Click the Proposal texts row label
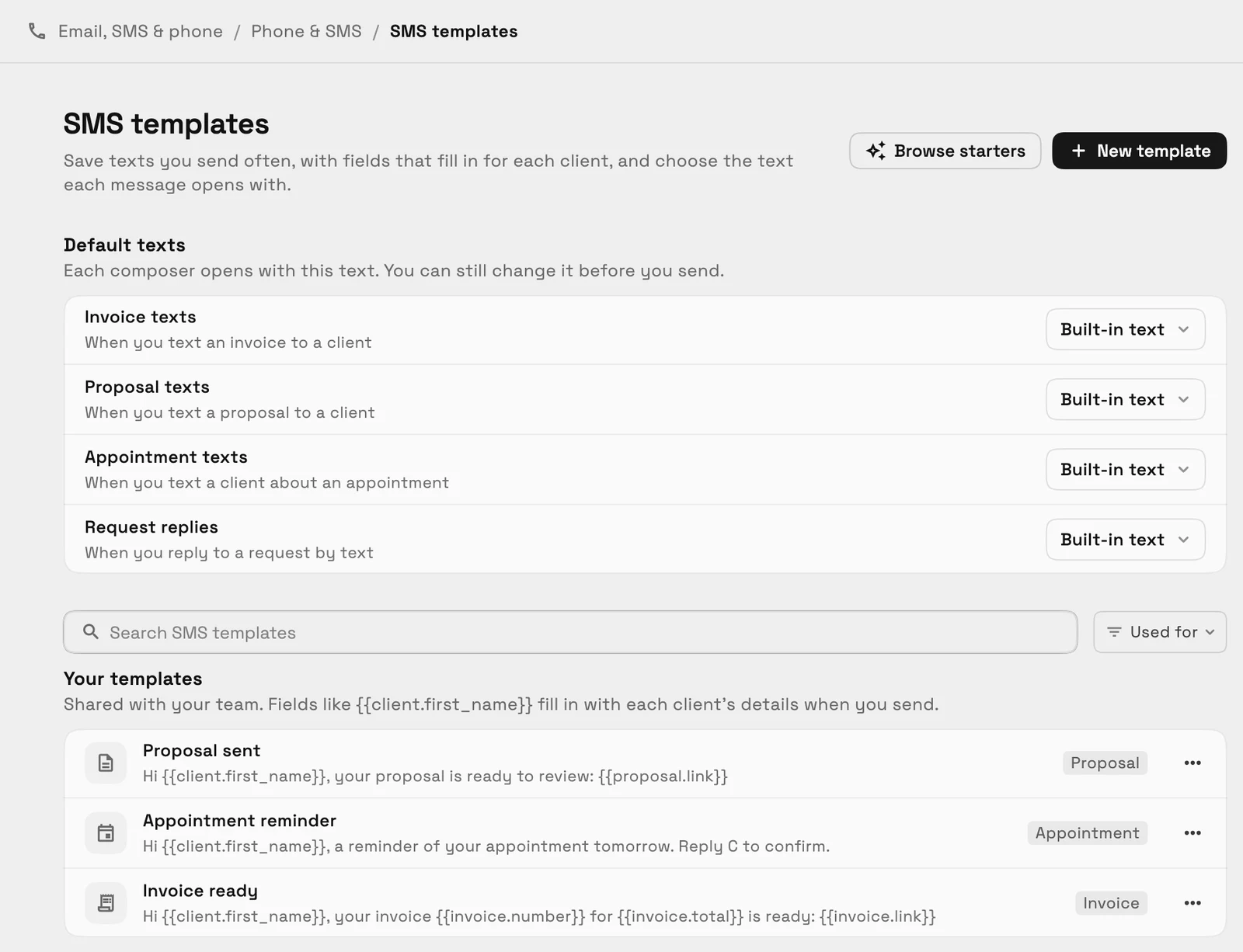 coord(147,387)
